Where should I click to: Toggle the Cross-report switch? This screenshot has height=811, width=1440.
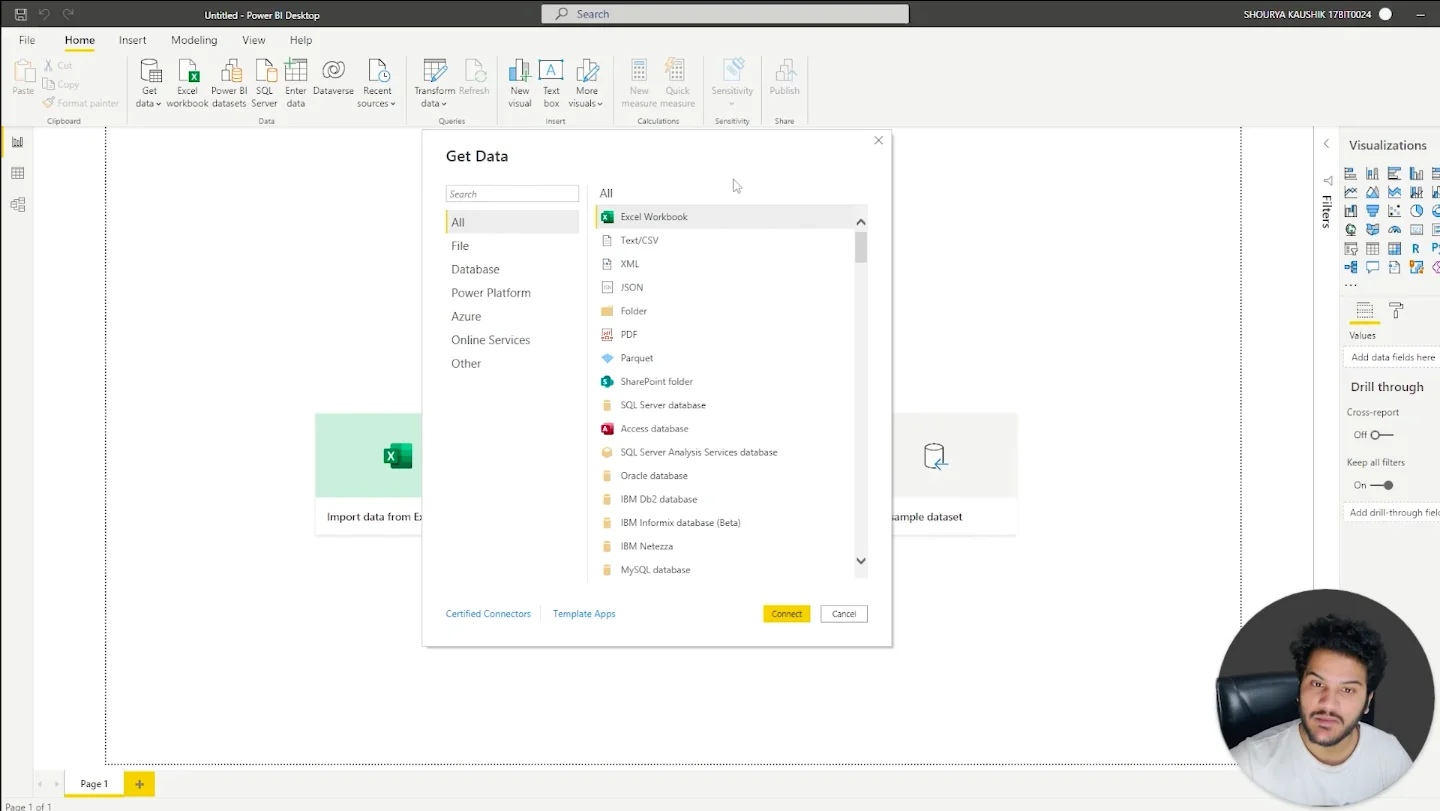[1381, 435]
